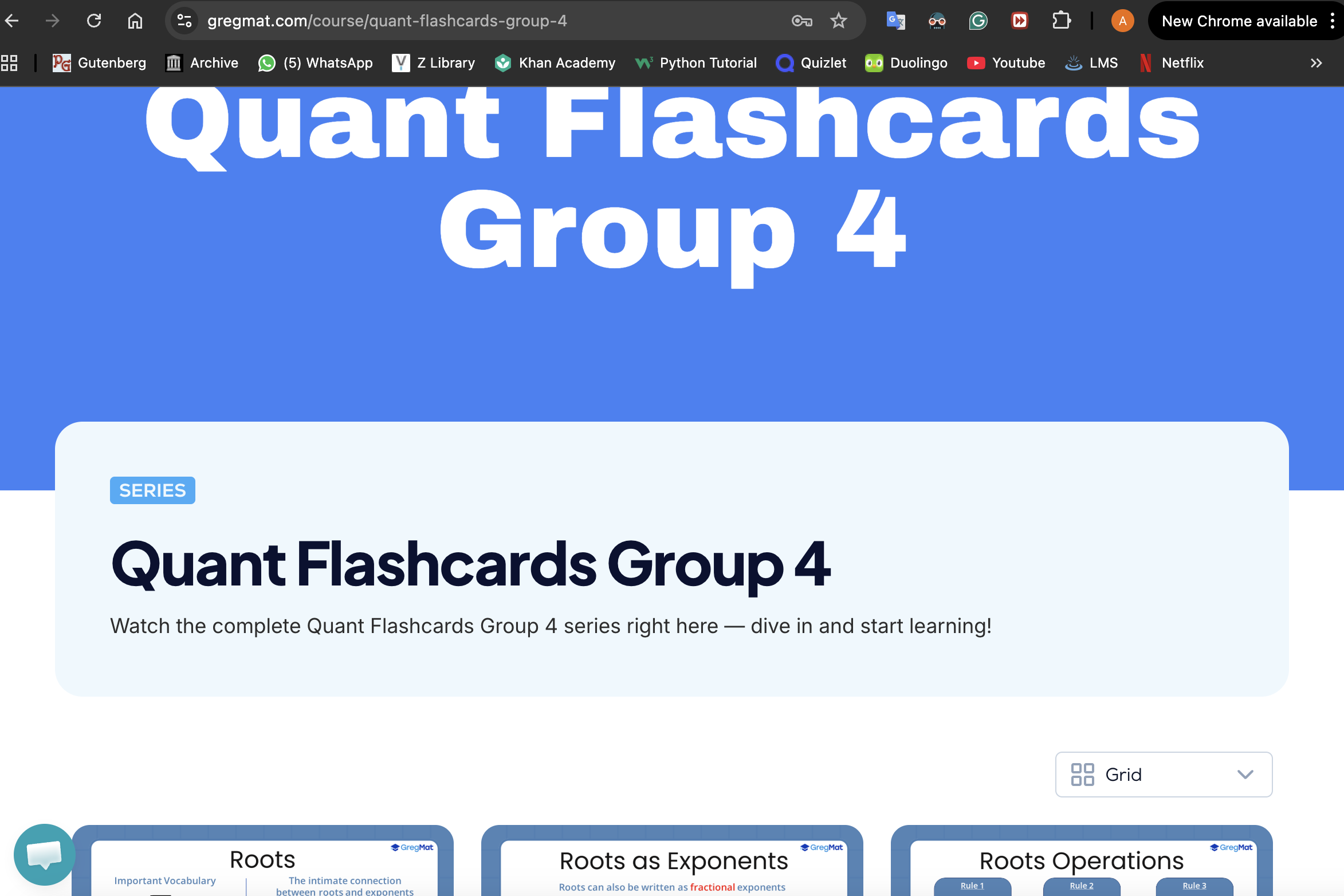Open the site information icon in the address bar
1344x896 pixels.
[184, 21]
